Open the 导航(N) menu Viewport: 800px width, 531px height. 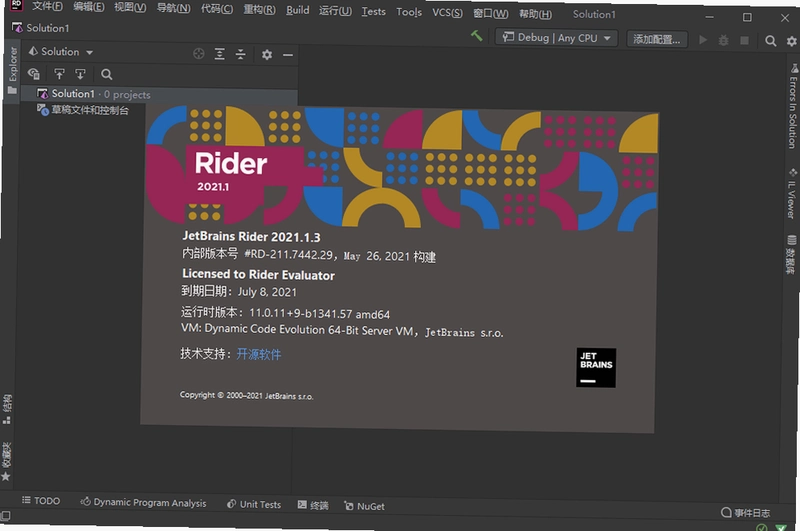[173, 8]
